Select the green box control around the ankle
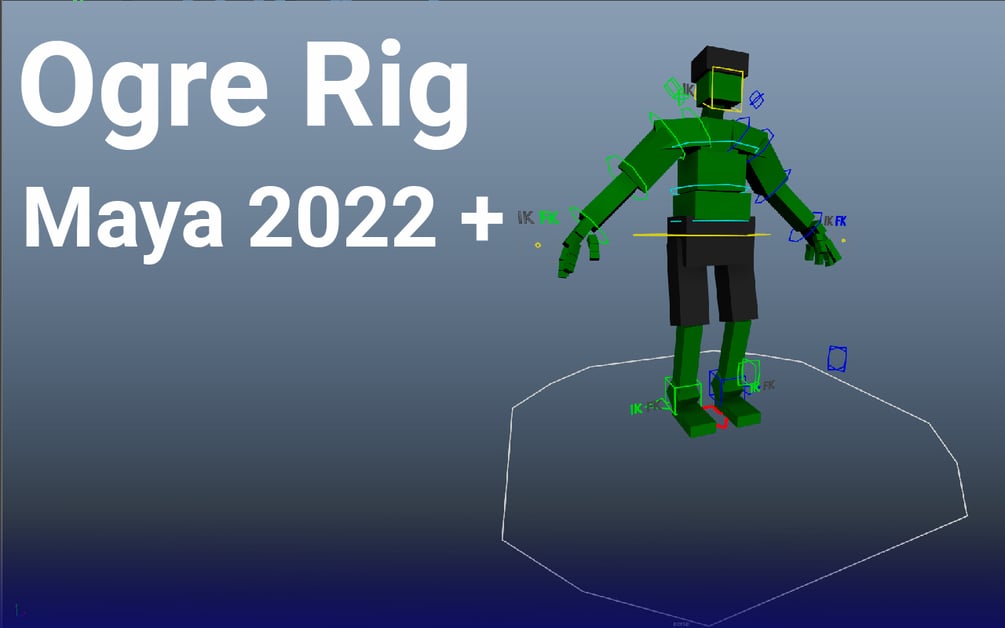This screenshot has width=1005, height=628. pyautogui.click(x=683, y=395)
